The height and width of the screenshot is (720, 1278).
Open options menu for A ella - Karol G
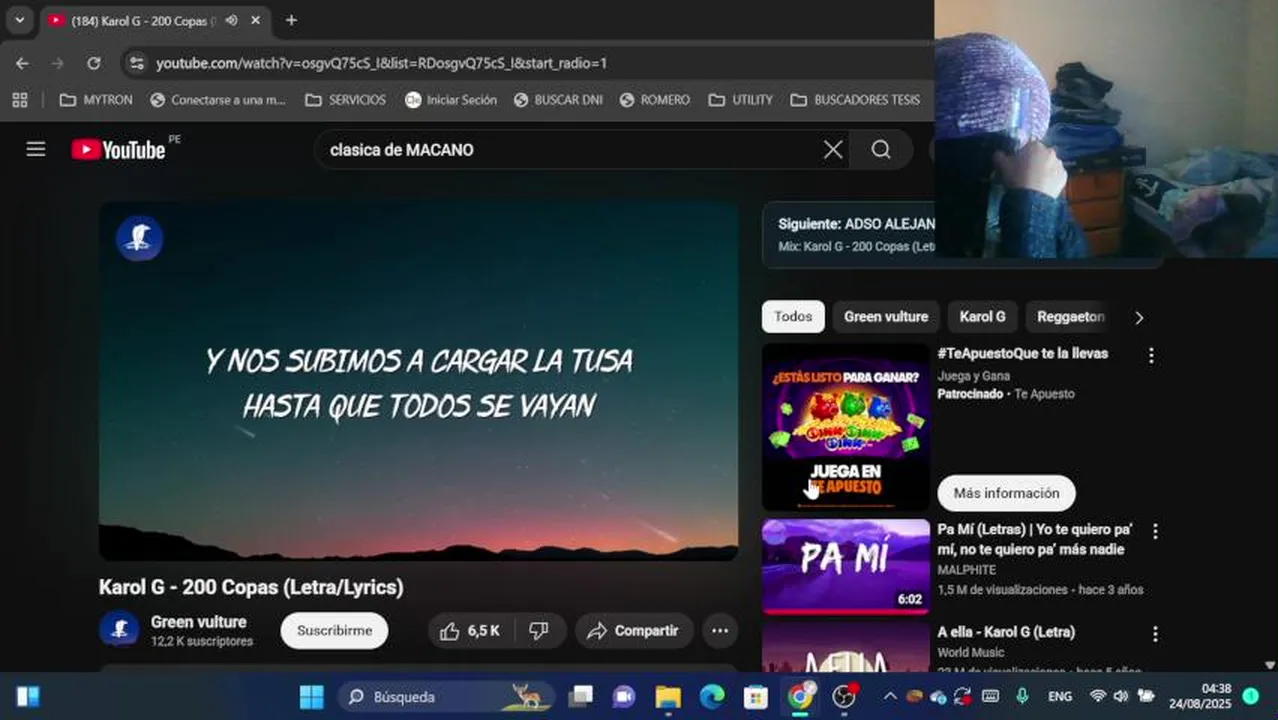(1155, 634)
